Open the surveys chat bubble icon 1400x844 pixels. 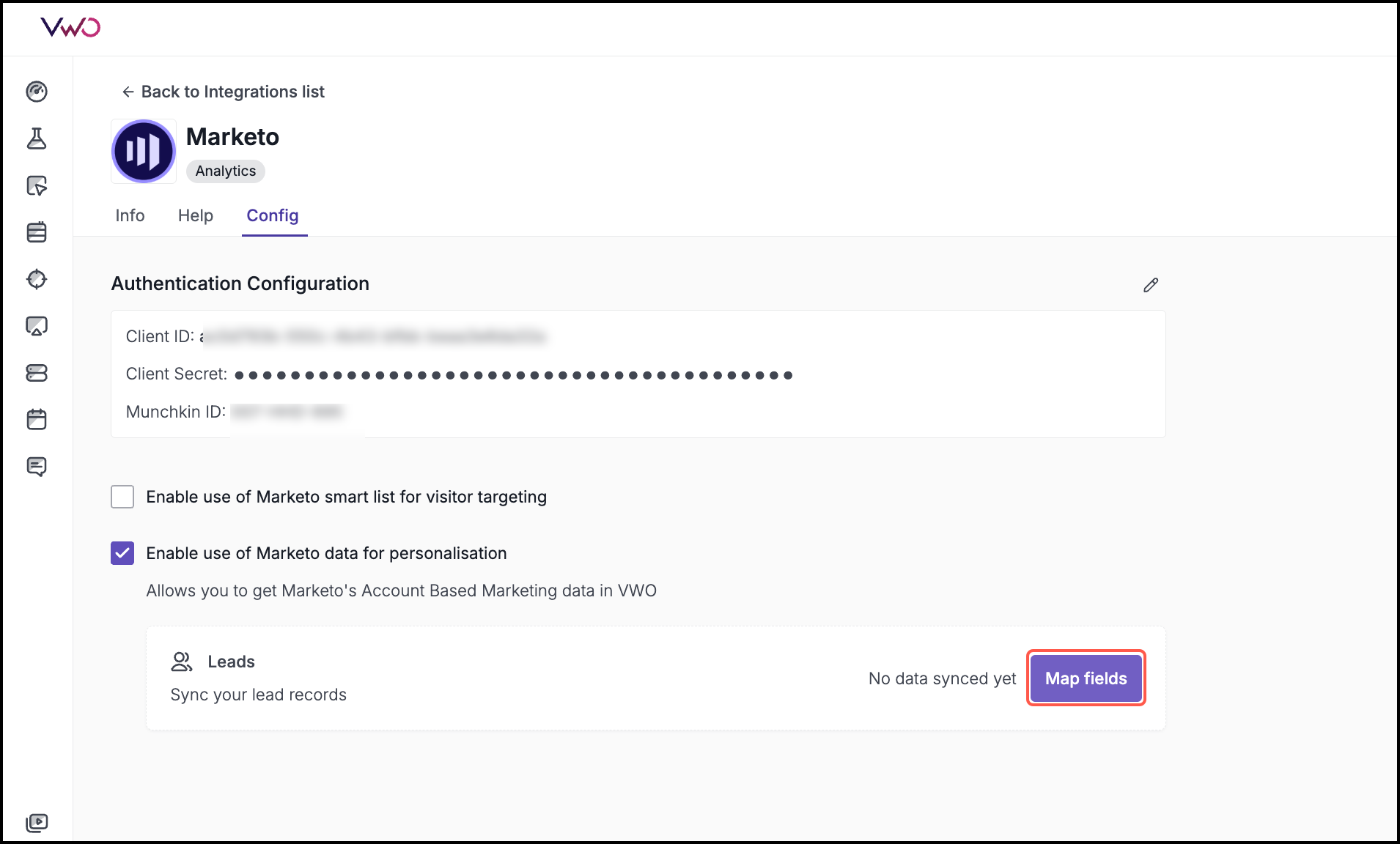(x=37, y=467)
